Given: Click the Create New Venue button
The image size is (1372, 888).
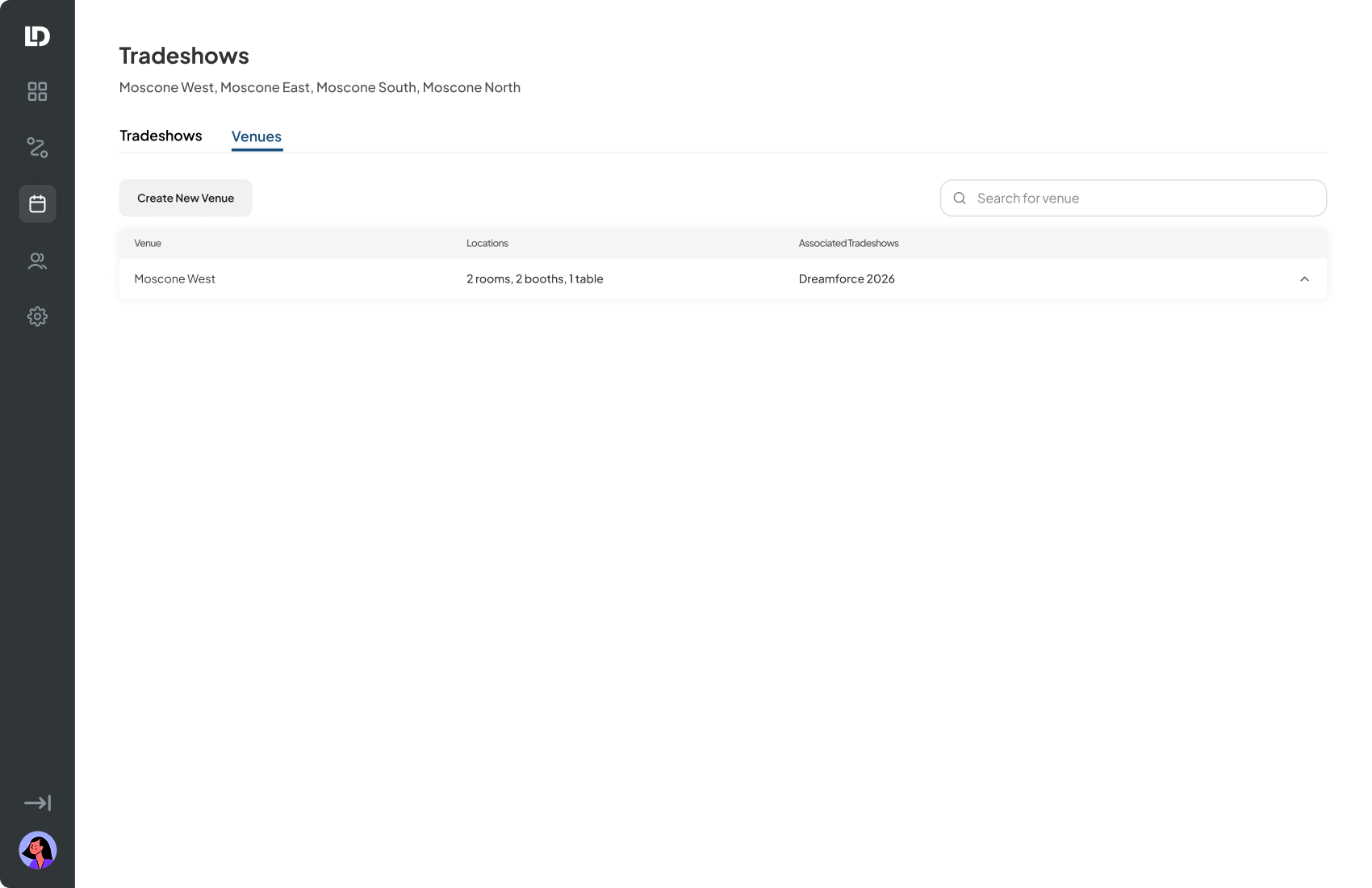Looking at the screenshot, I should [x=186, y=198].
